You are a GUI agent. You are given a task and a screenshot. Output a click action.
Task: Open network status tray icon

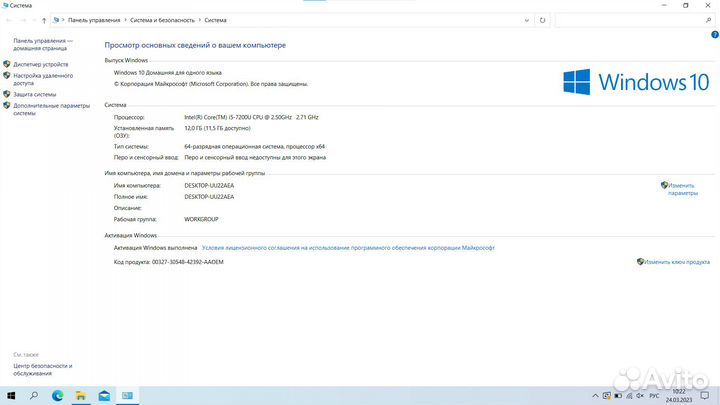click(629, 396)
